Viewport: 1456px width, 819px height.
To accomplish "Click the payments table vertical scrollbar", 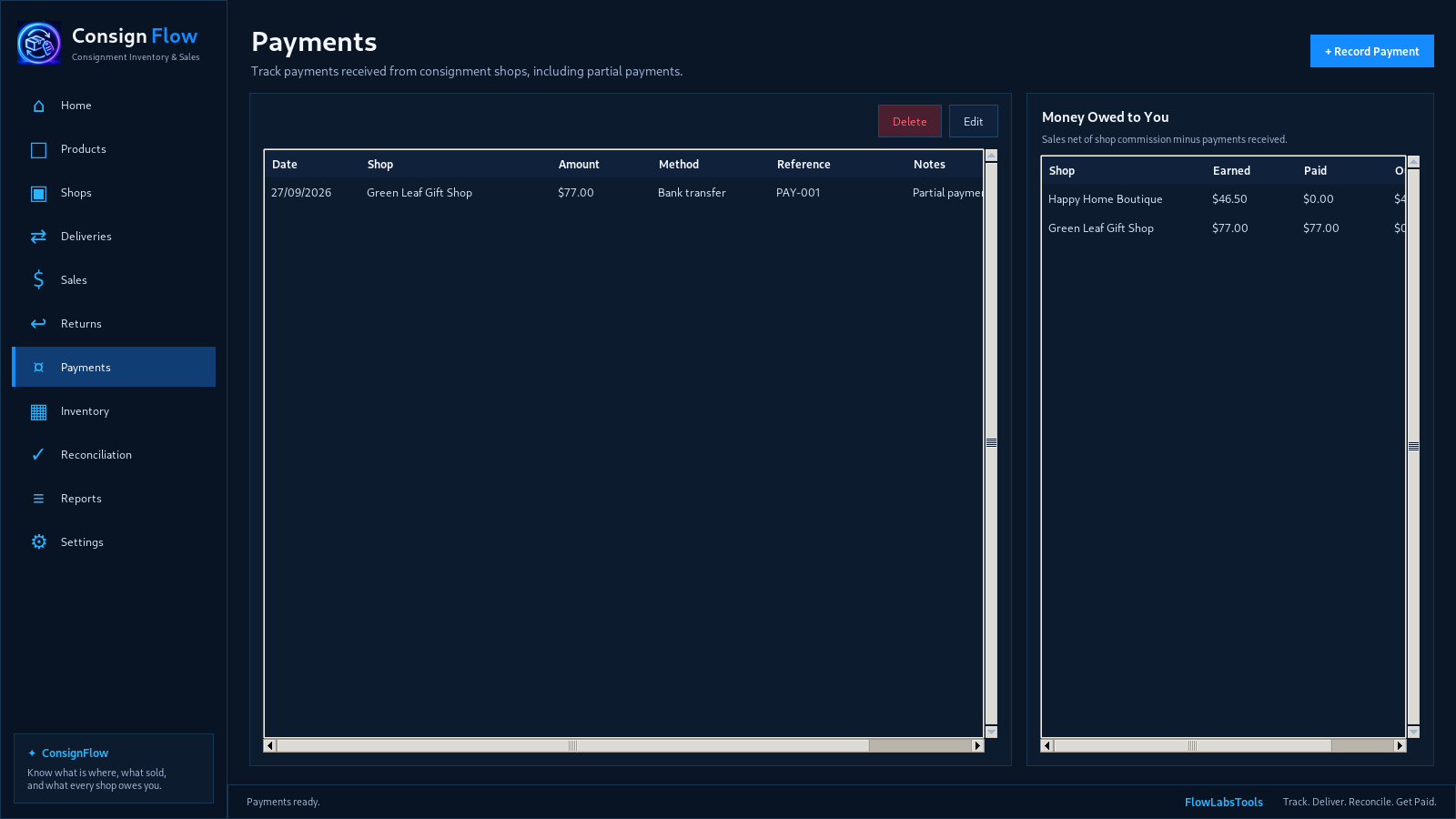I will coord(991,443).
